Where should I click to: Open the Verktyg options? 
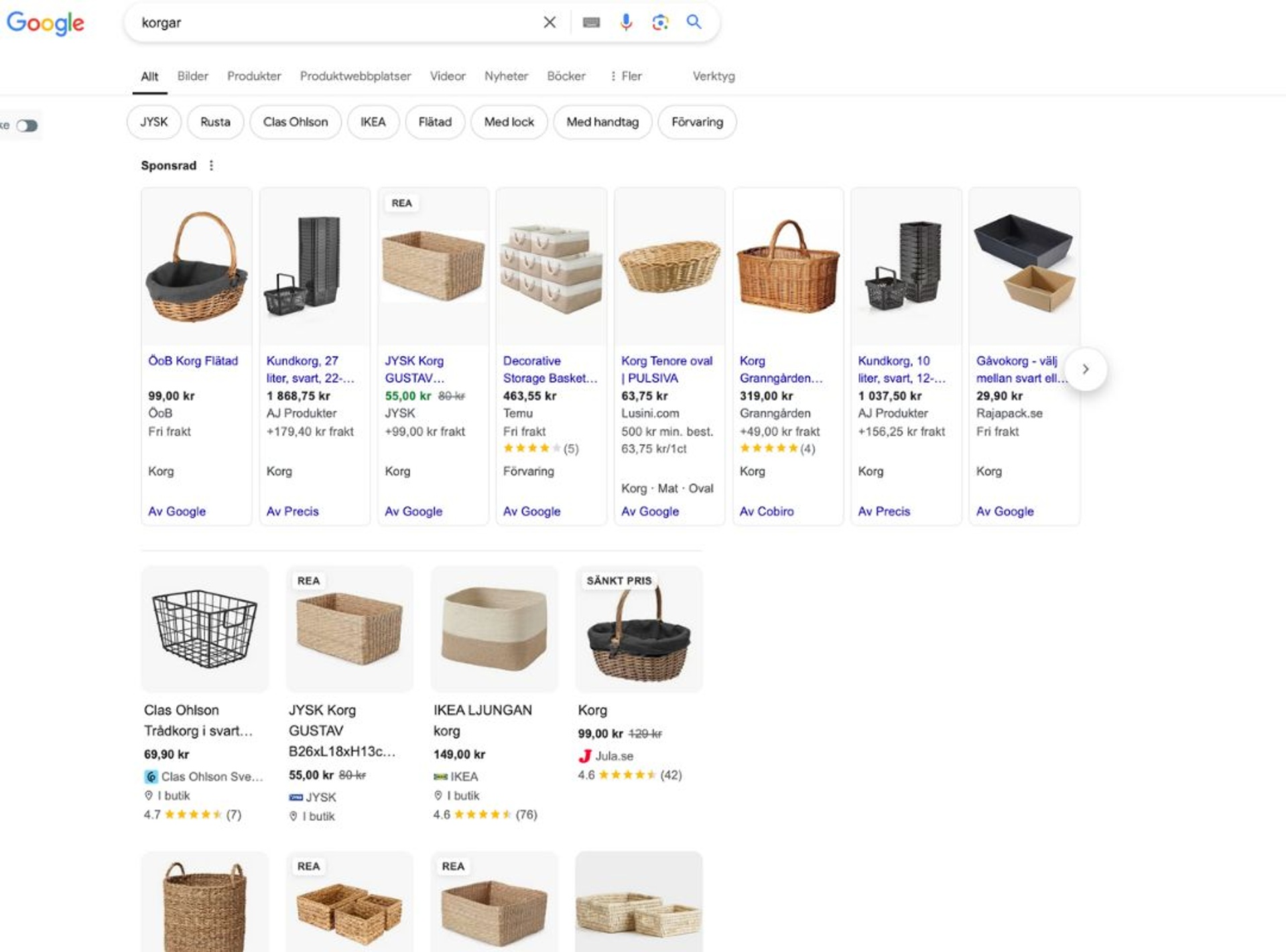click(714, 76)
